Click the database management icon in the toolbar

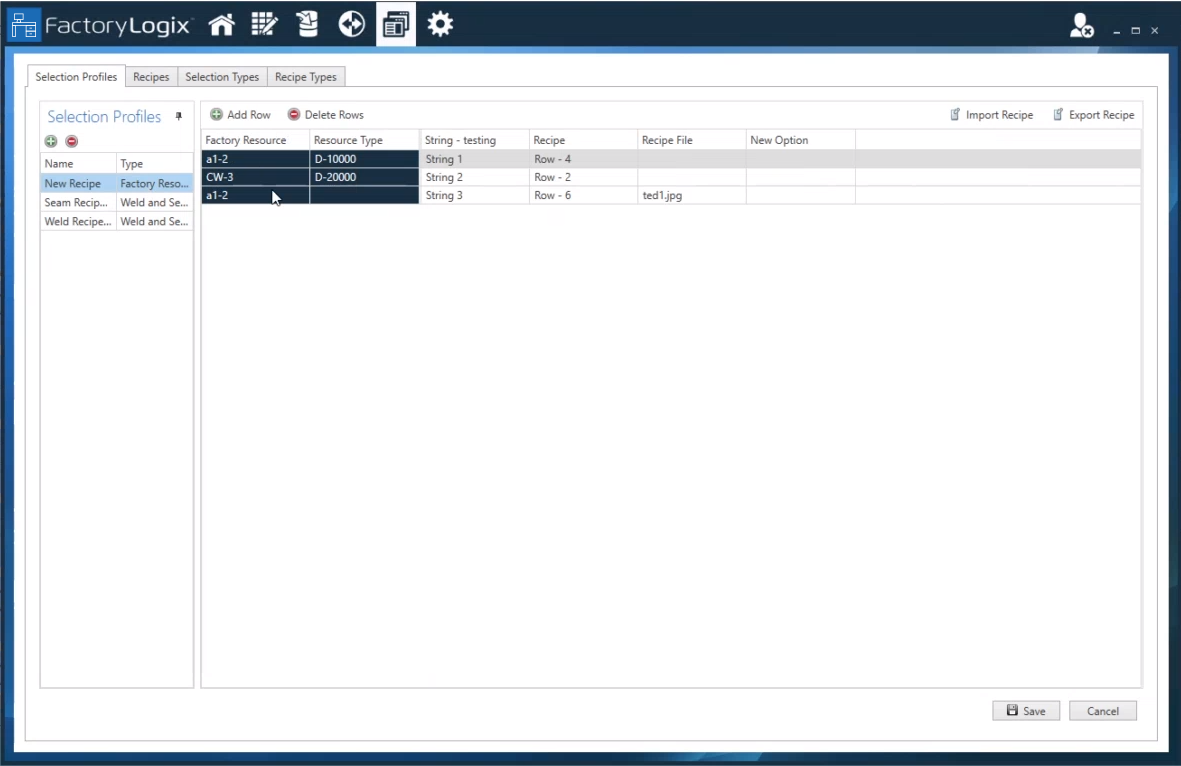point(307,24)
